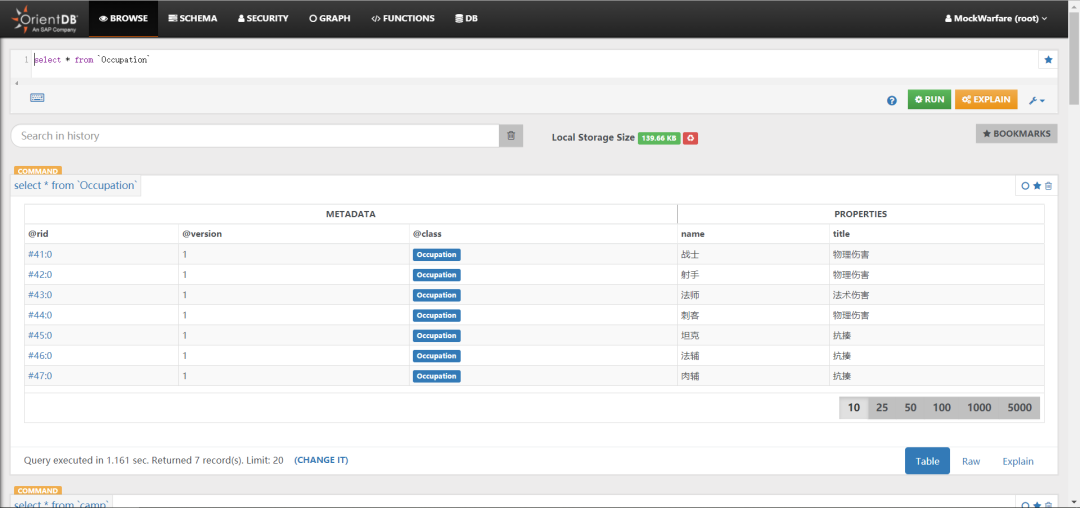Star the Occupation query result
Viewport: 1080px width, 508px height.
(x=1037, y=186)
